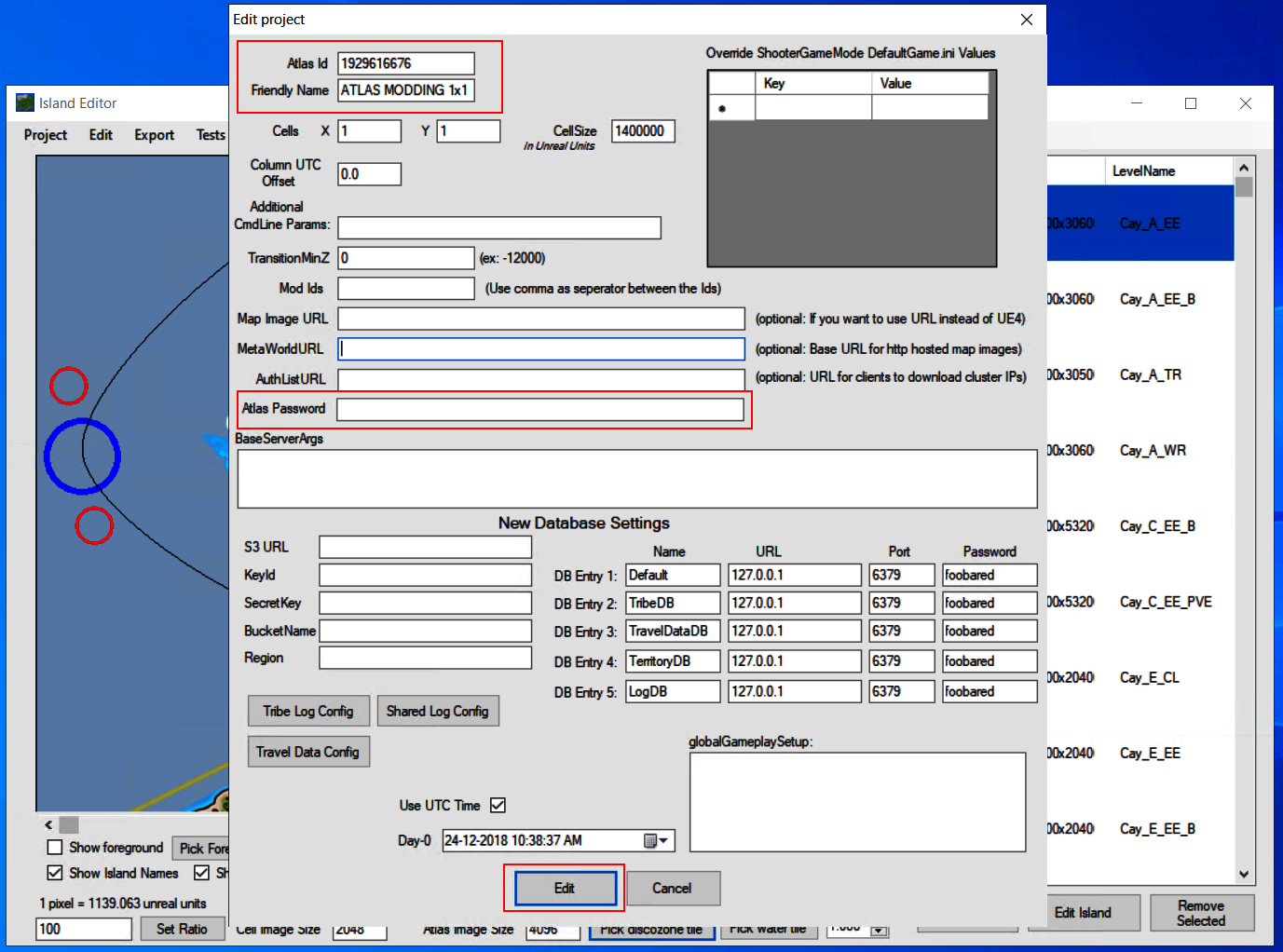The width and height of the screenshot is (1283, 952).
Task: Open the Travel Data Config
Action: 308,752
